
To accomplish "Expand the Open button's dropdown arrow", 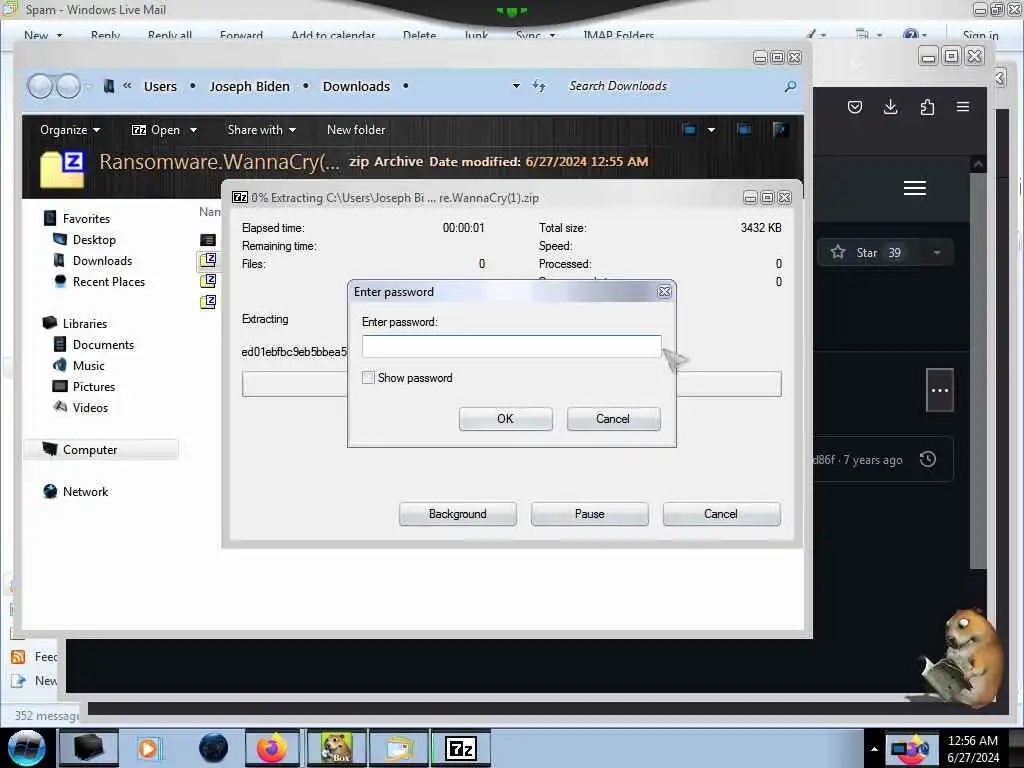I will point(193,130).
